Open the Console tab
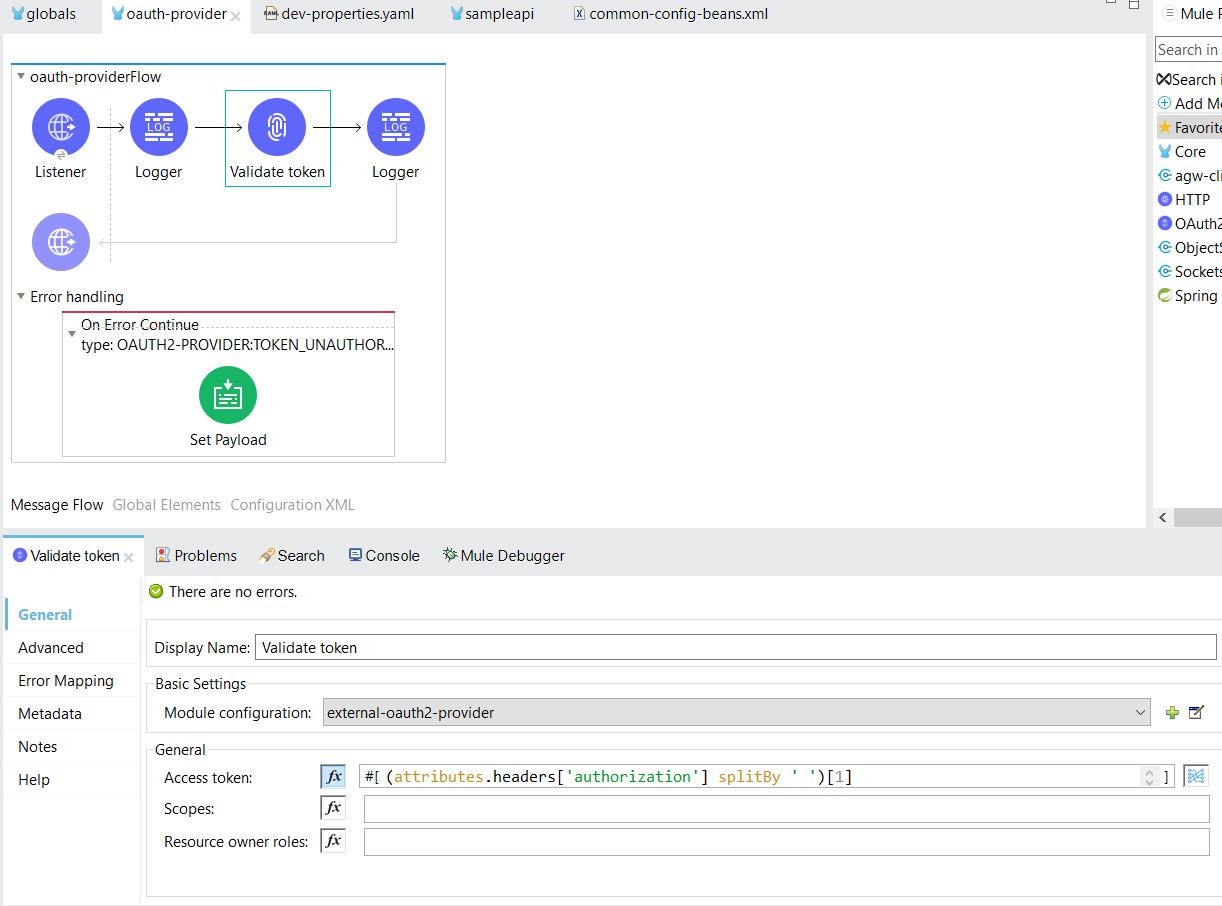This screenshot has width=1222, height=906. click(383, 556)
